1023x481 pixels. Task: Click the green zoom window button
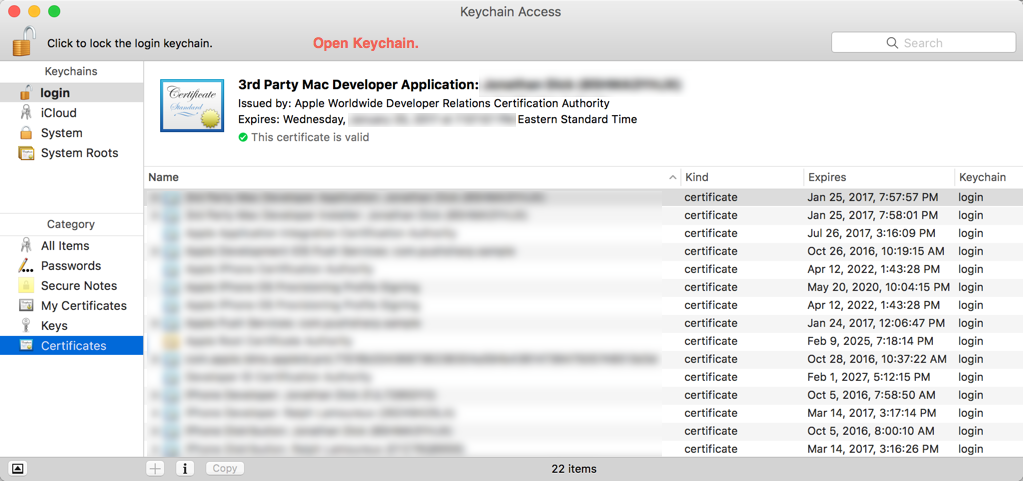coord(54,11)
